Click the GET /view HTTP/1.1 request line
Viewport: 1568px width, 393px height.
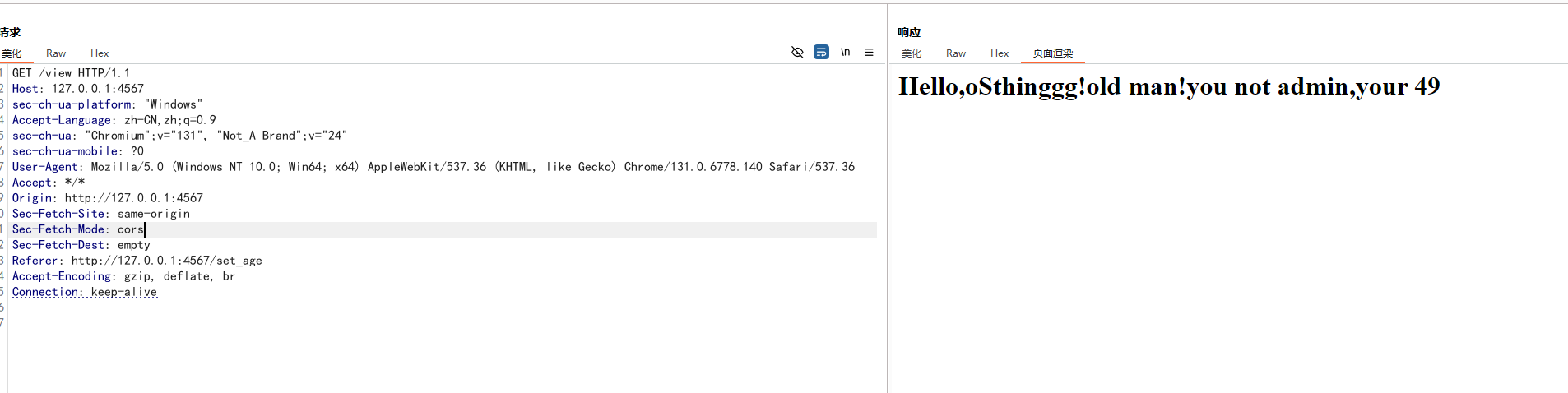pyautogui.click(x=72, y=73)
